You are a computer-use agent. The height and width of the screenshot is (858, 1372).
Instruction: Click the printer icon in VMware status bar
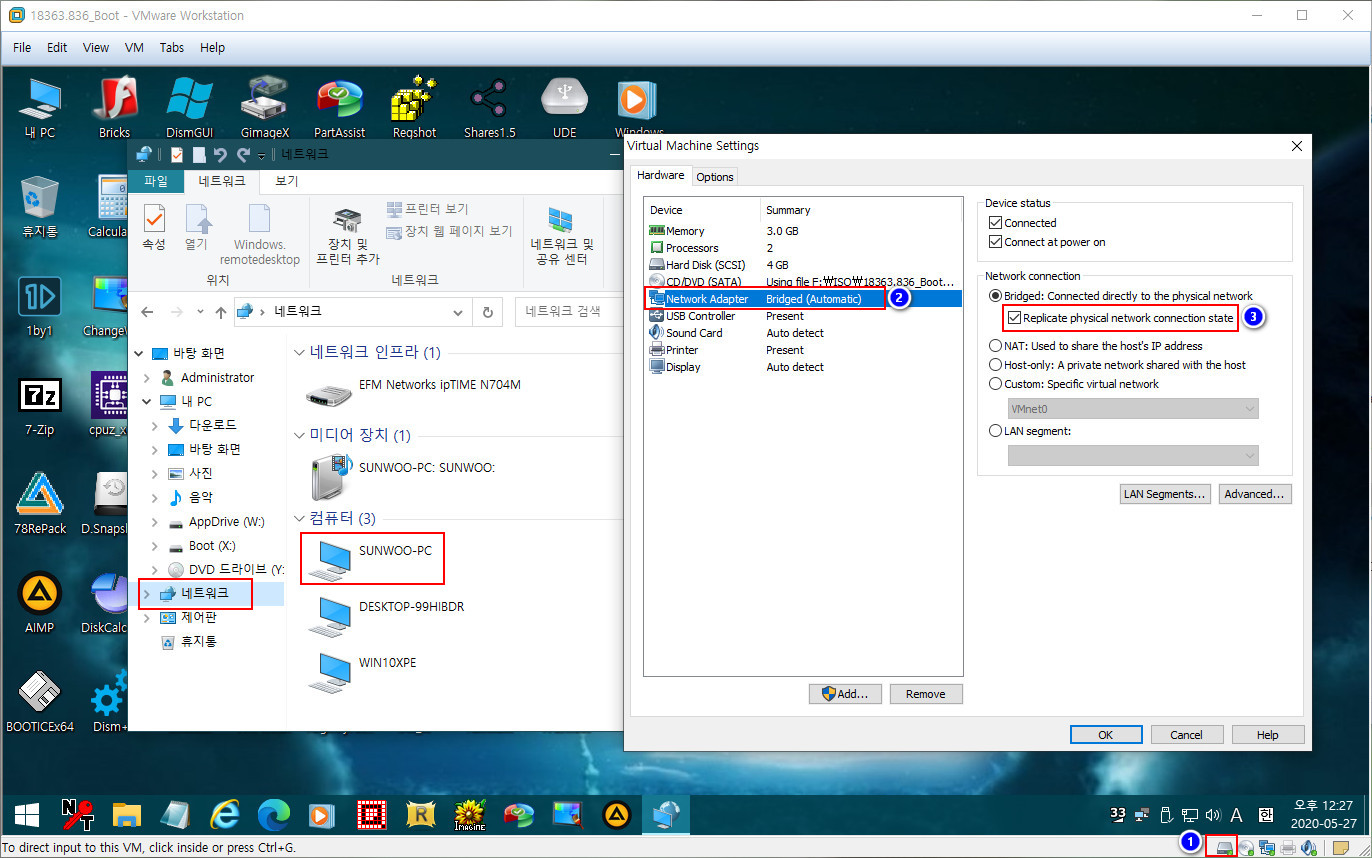click(x=1289, y=847)
